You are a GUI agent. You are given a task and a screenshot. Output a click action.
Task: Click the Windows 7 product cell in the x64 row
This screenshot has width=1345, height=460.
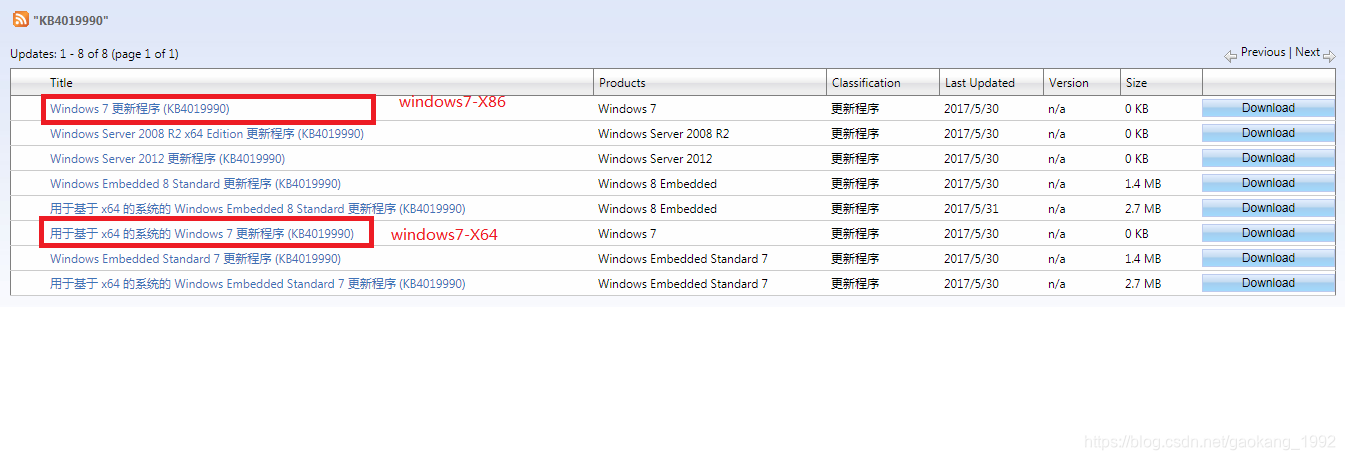click(627, 233)
